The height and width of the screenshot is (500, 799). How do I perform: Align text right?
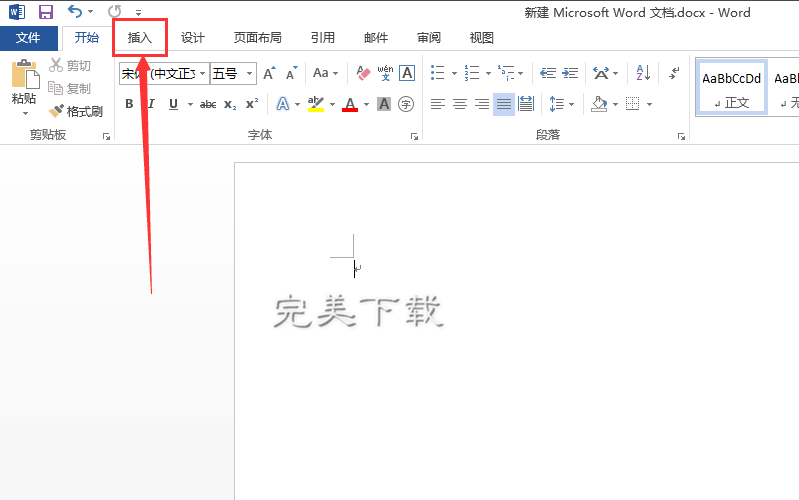tap(482, 104)
